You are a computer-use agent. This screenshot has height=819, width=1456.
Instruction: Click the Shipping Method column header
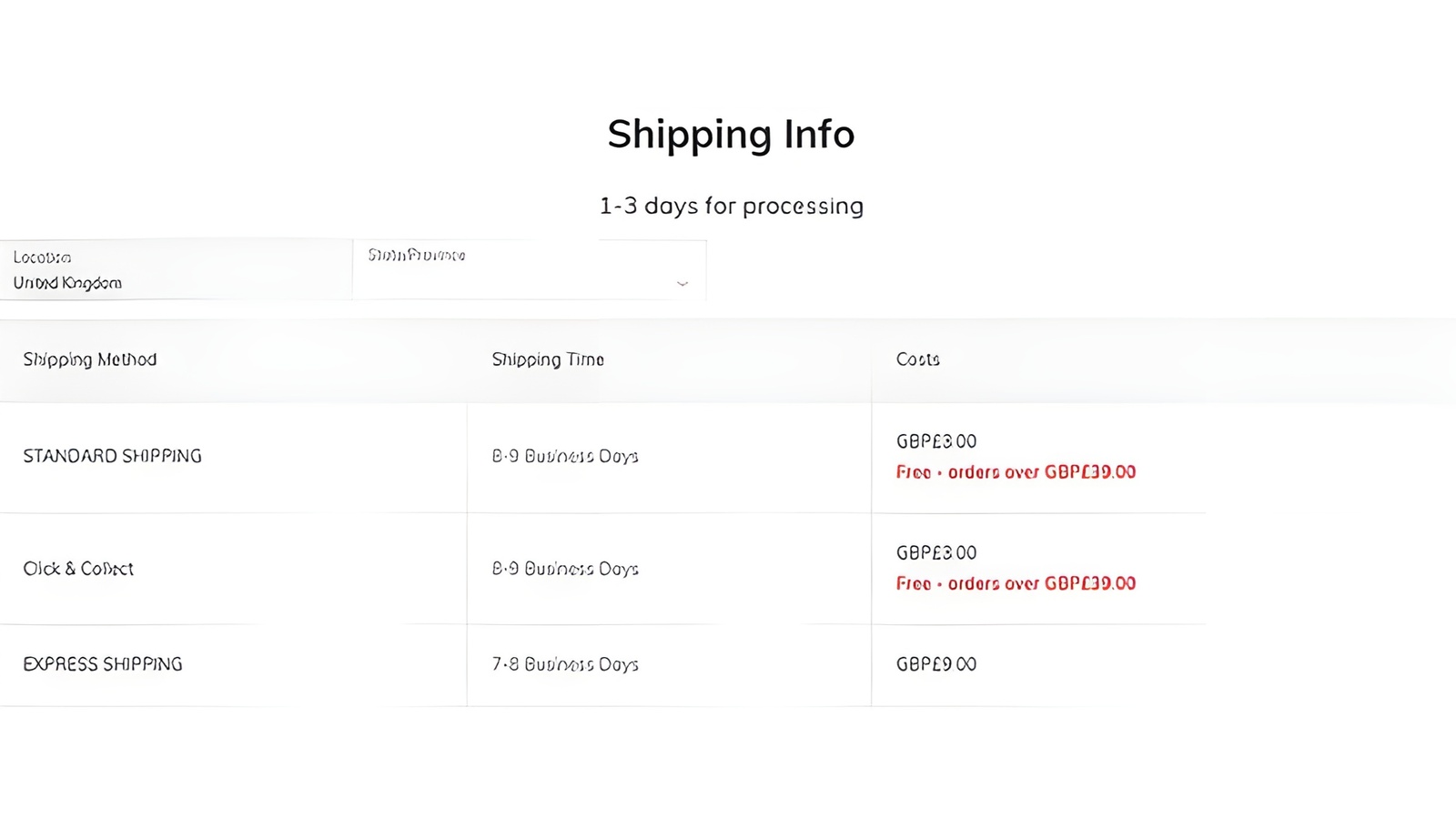[89, 359]
